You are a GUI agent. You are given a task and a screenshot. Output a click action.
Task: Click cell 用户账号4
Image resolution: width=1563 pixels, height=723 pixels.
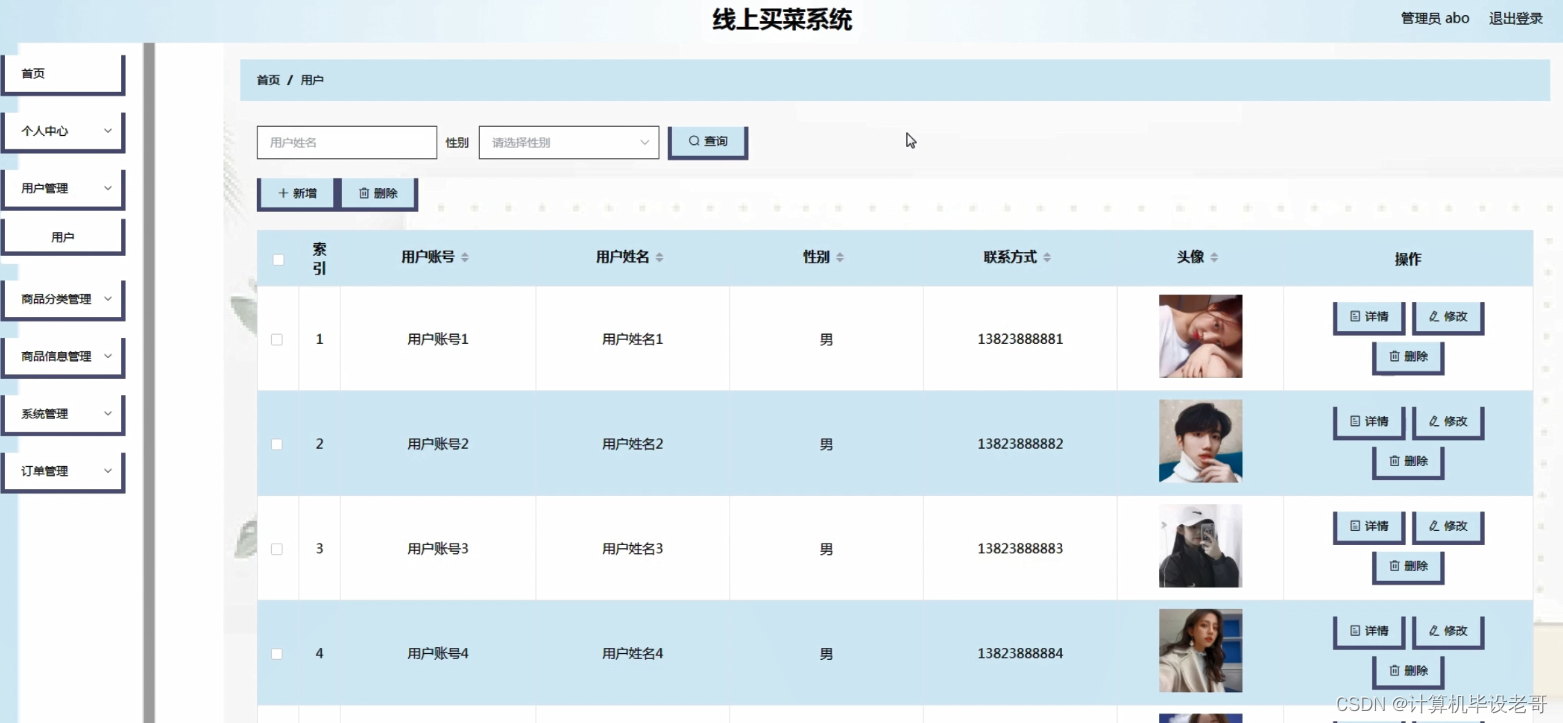(x=438, y=654)
